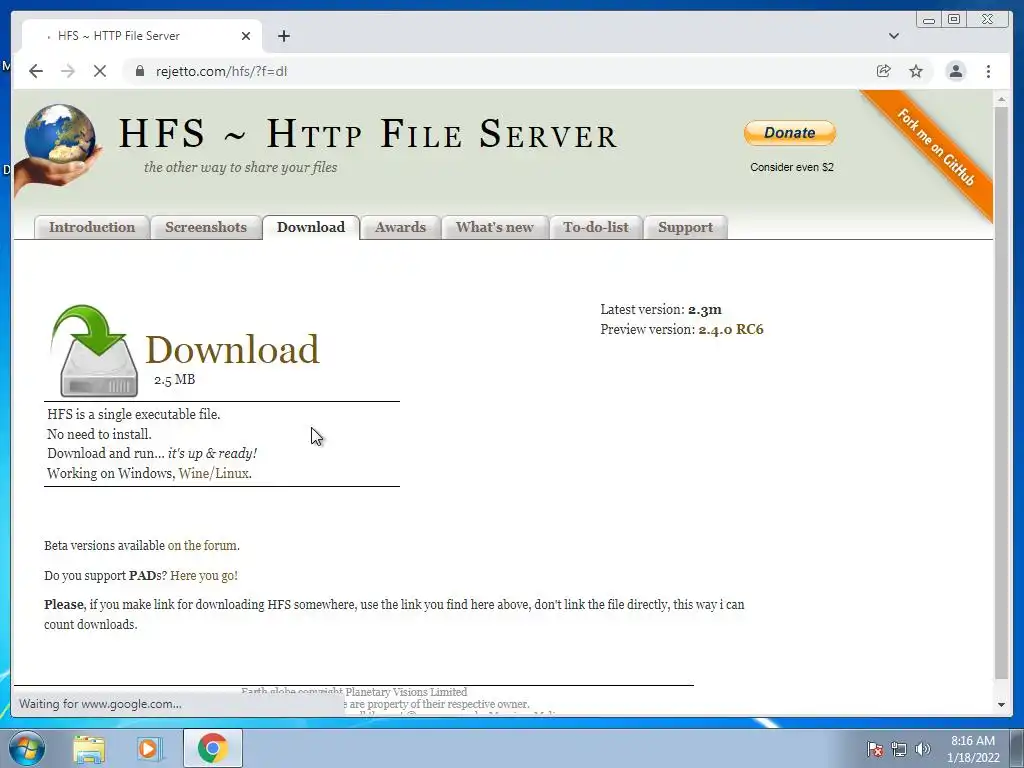Open the volume speaker tray icon
Image resolution: width=1024 pixels, height=768 pixels.
[x=922, y=749]
